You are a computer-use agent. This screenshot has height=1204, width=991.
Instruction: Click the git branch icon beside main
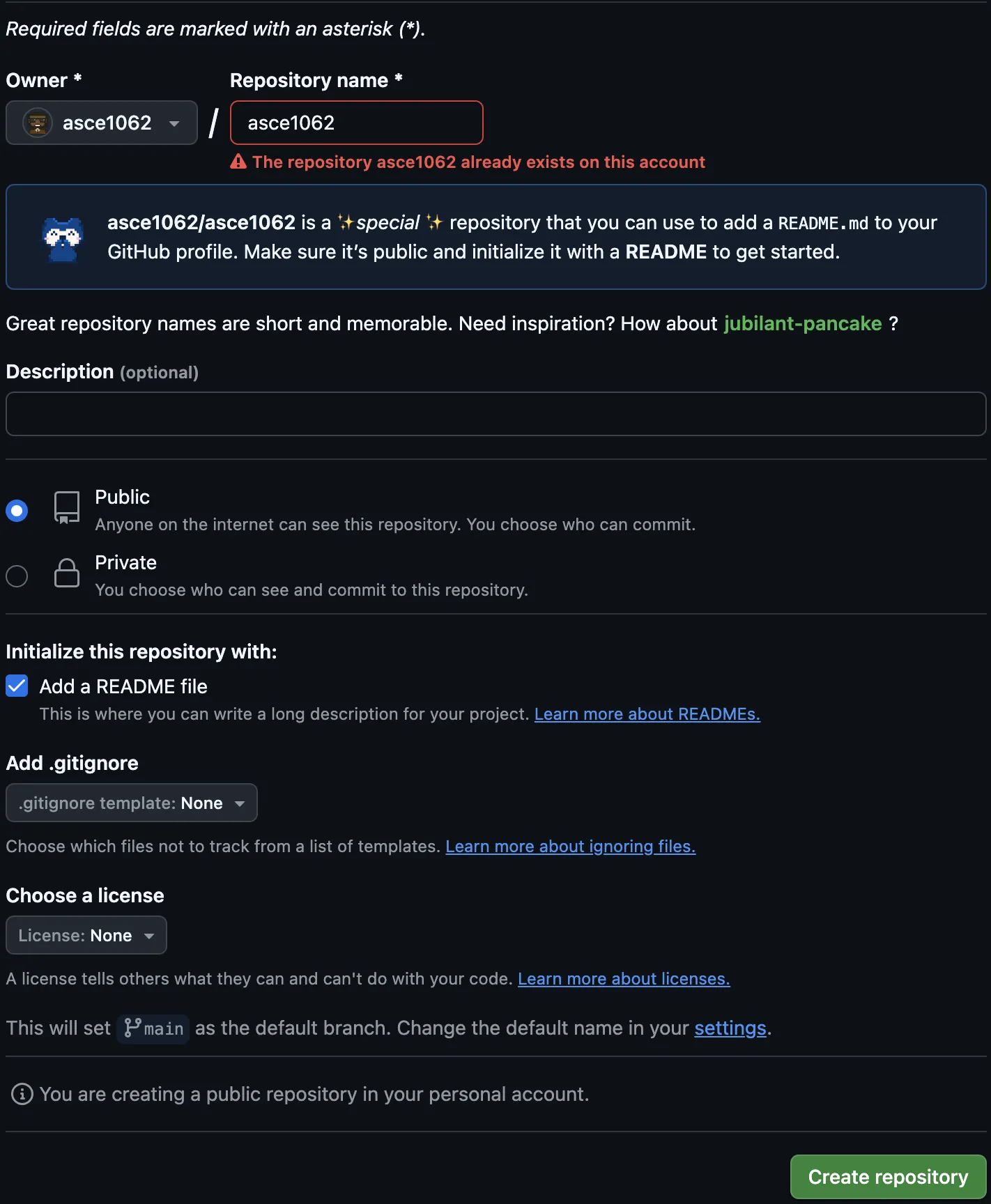[x=132, y=1028]
